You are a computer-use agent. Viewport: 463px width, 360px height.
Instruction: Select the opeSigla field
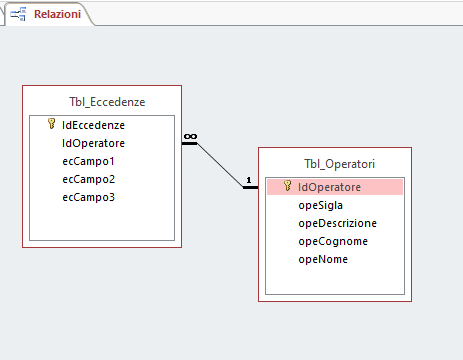point(320,205)
